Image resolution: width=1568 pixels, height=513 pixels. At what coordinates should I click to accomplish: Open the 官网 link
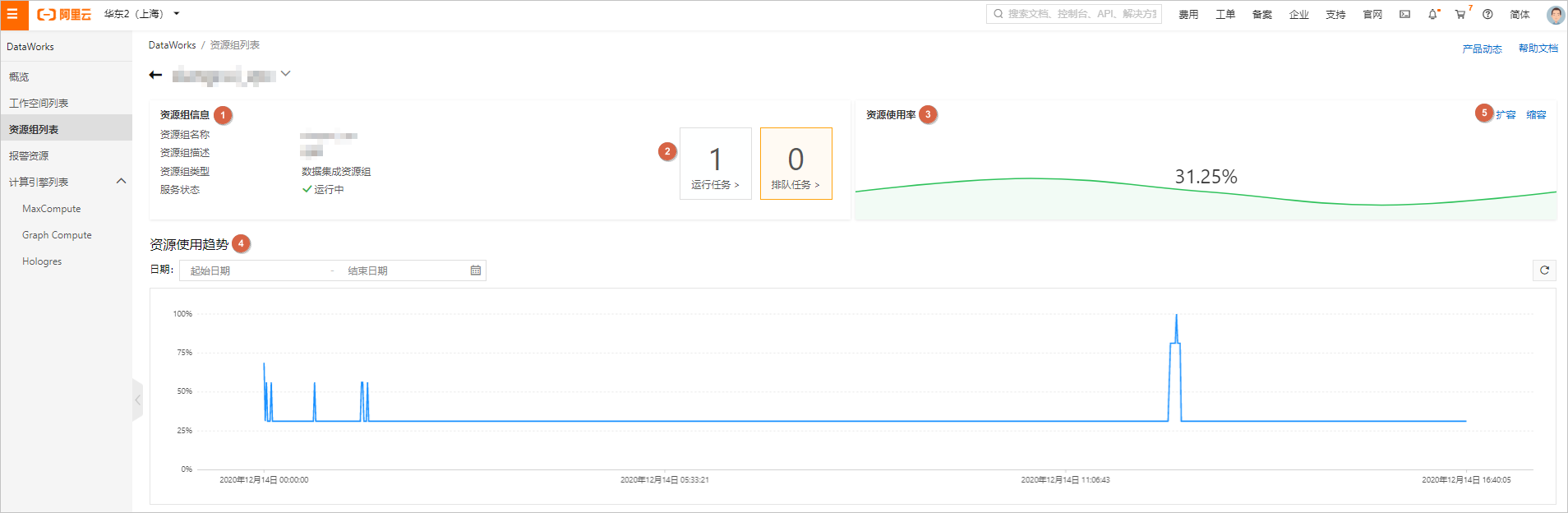click(x=1372, y=15)
